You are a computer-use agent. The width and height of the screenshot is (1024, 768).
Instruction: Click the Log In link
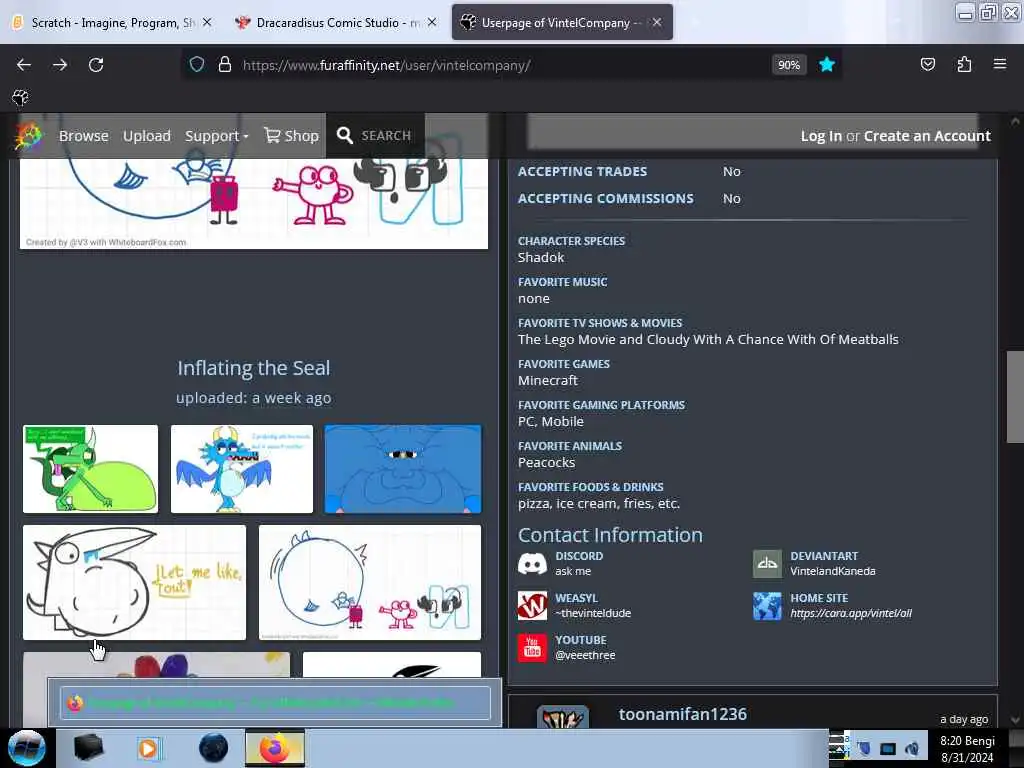821,136
